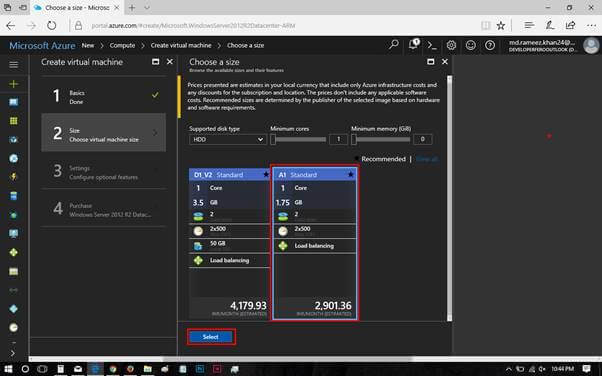Click the New breadcrumb
The width and height of the screenshot is (602, 376).
[88, 45]
